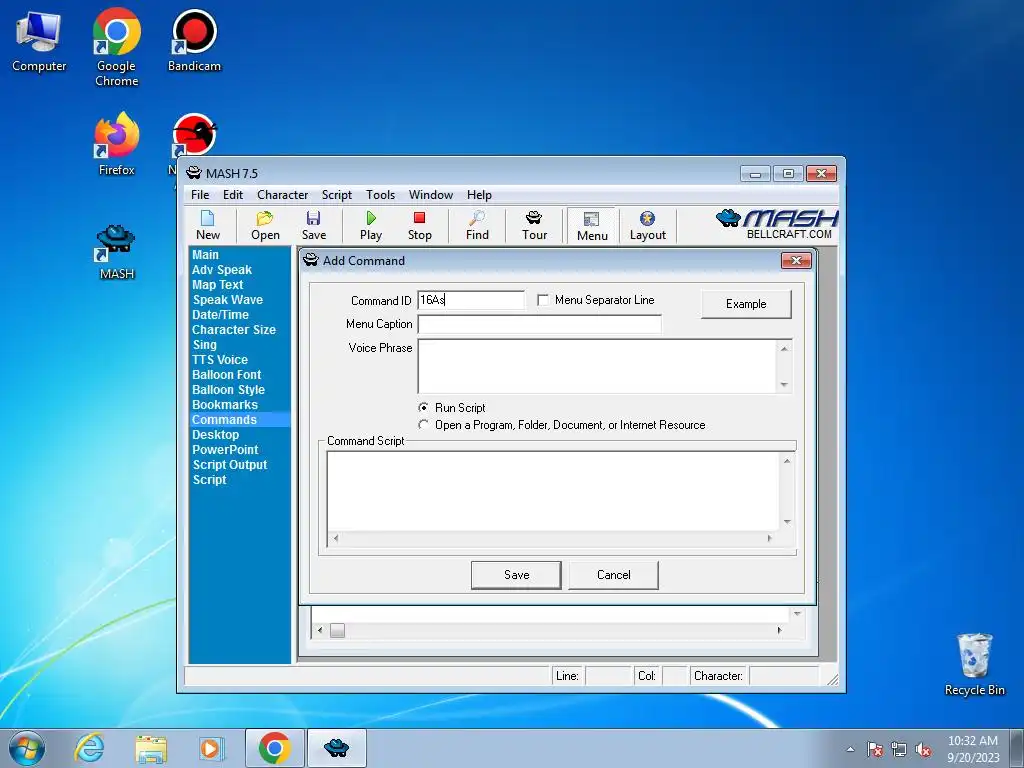This screenshot has width=1024, height=768.
Task: Click the Command Script text area
Action: pos(552,491)
